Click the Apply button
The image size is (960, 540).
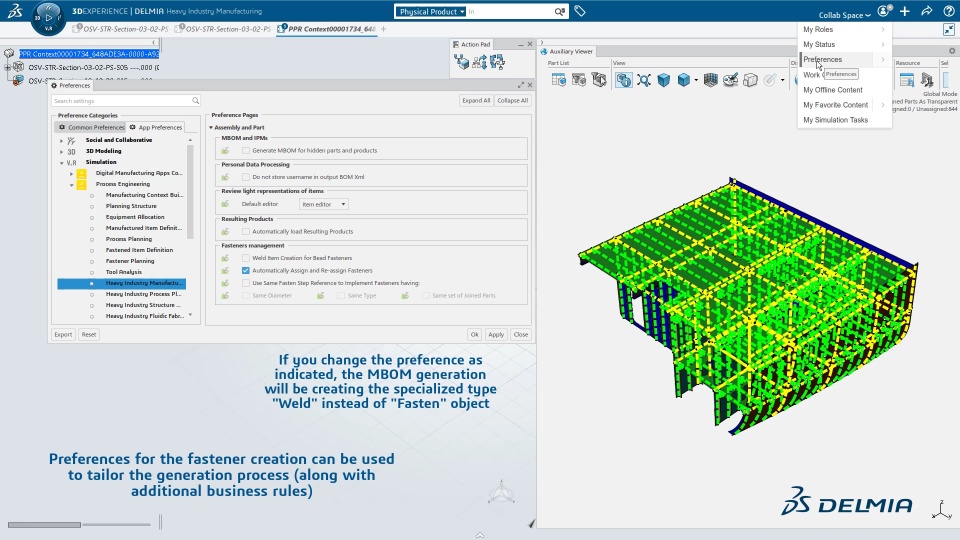tap(496, 334)
